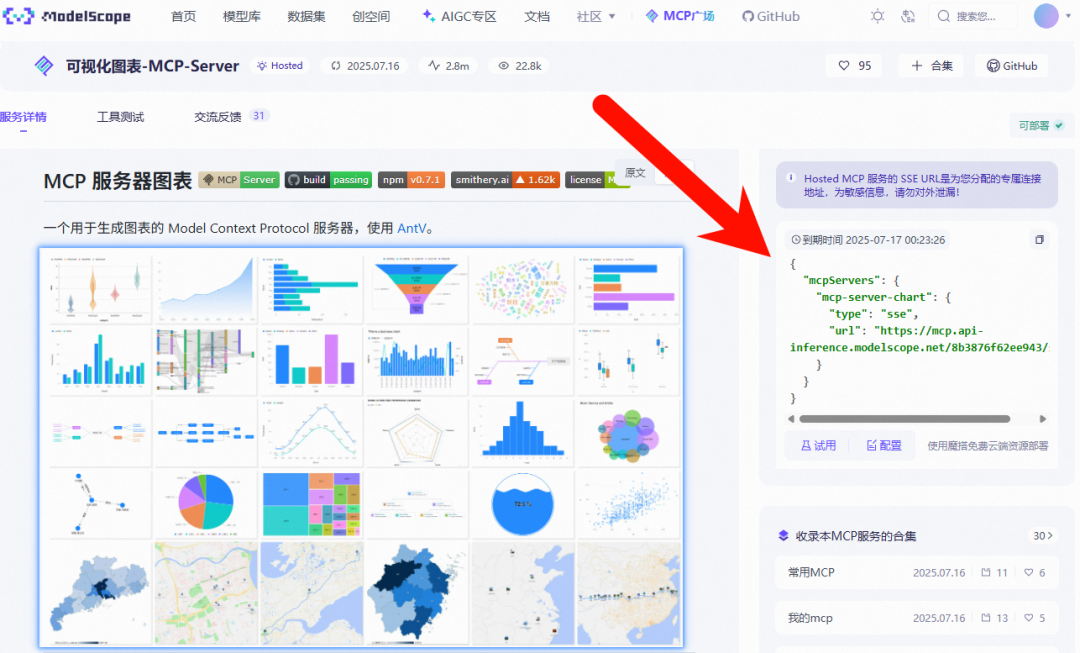Viewport: 1080px width, 653px height.
Task: Click the 原文 original text toggle
Action: coord(635,173)
